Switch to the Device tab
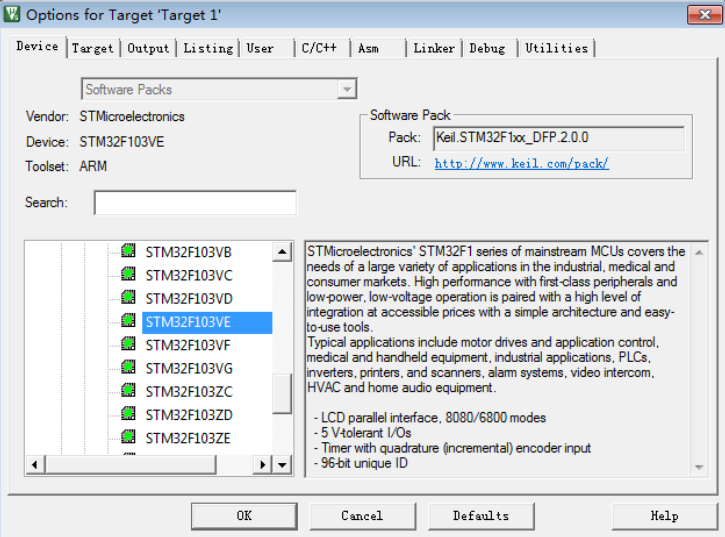Image resolution: width=725 pixels, height=537 pixels. [x=37, y=46]
